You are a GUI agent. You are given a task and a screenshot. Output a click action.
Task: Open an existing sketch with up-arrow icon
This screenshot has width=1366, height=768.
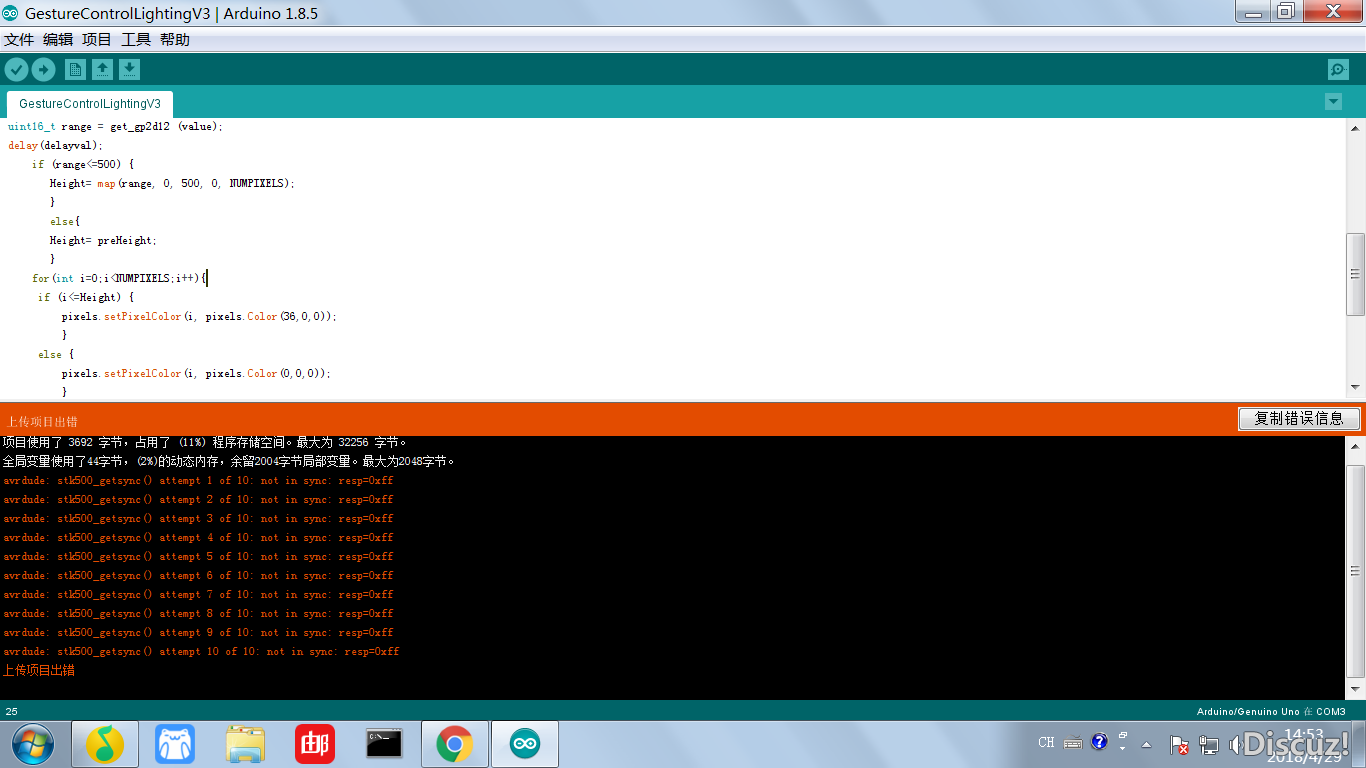pyautogui.click(x=102, y=69)
